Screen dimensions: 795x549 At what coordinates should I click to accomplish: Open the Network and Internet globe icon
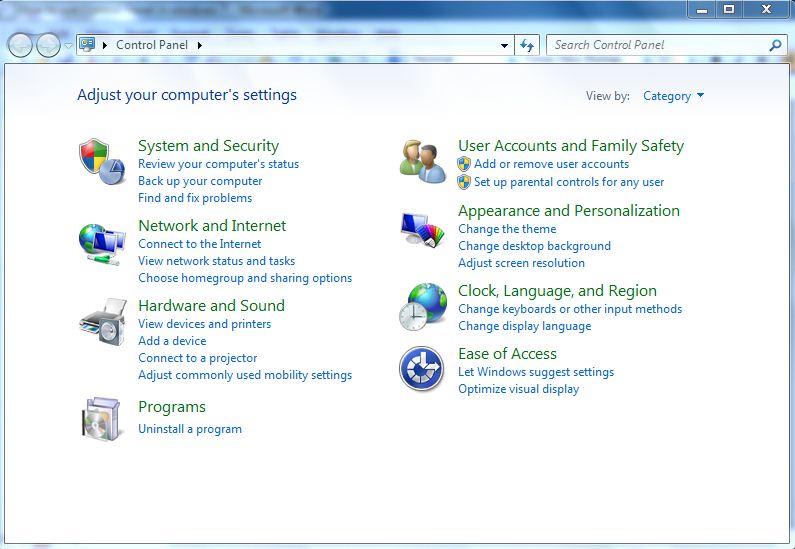[x=102, y=244]
